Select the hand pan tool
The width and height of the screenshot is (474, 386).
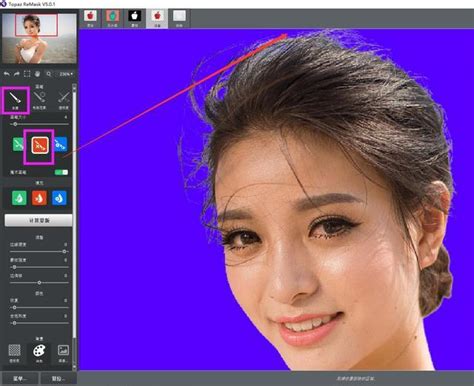pyautogui.click(x=37, y=74)
